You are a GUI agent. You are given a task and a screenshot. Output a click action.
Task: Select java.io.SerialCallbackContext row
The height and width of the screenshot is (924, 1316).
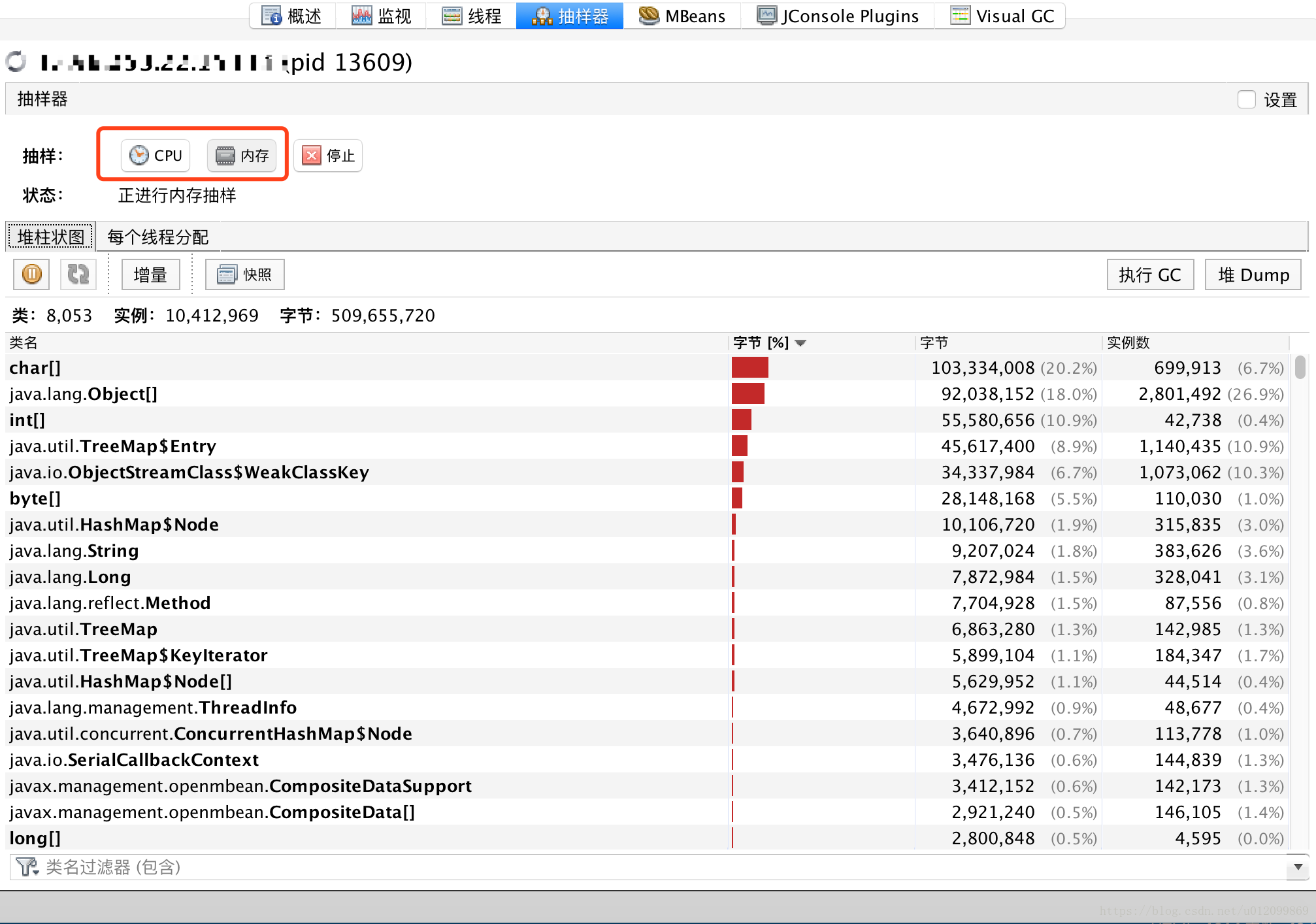(647, 759)
